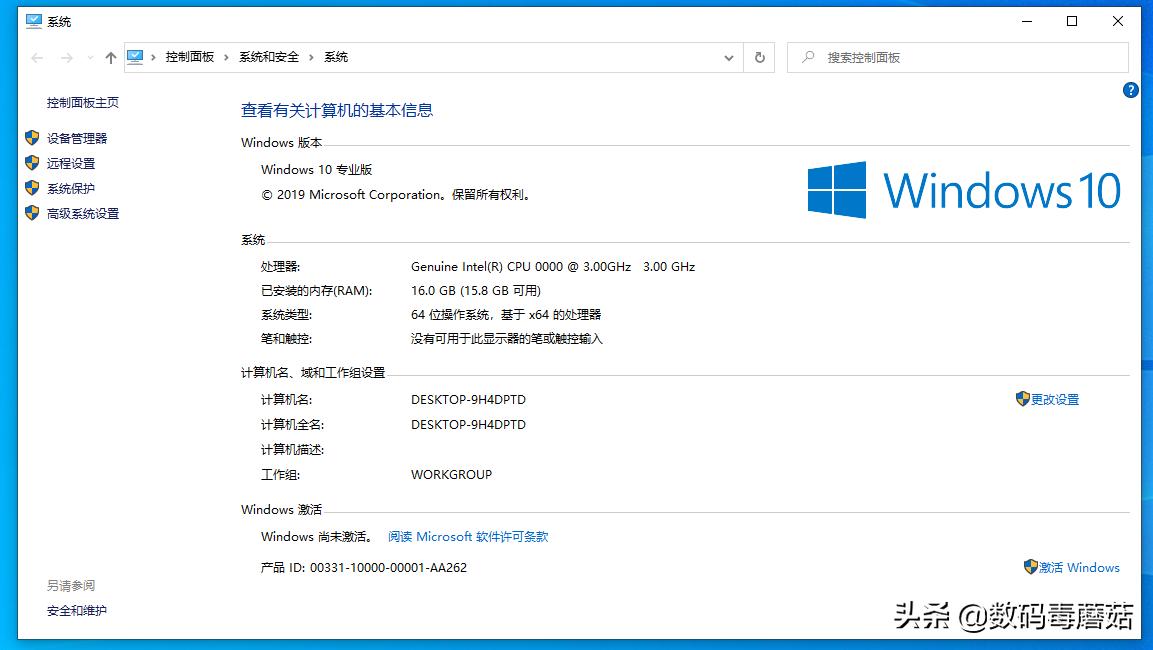Click 激活 Windows to activate the system
This screenshot has height=650, width=1153.
point(1080,567)
